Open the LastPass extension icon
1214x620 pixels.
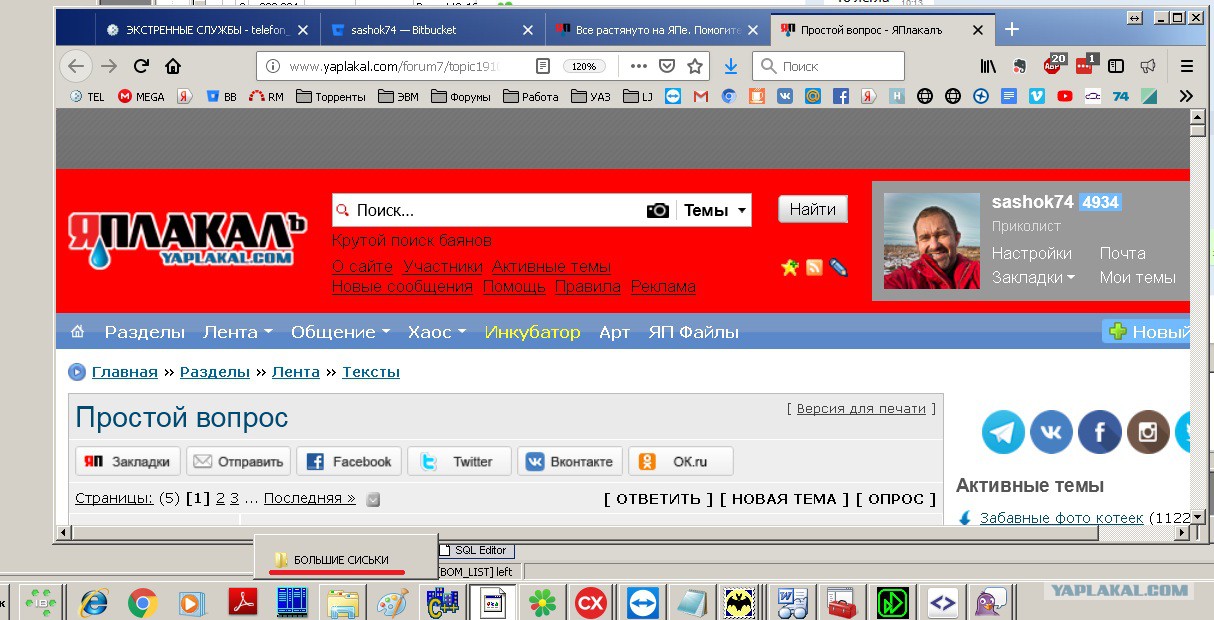pyautogui.click(x=1085, y=65)
